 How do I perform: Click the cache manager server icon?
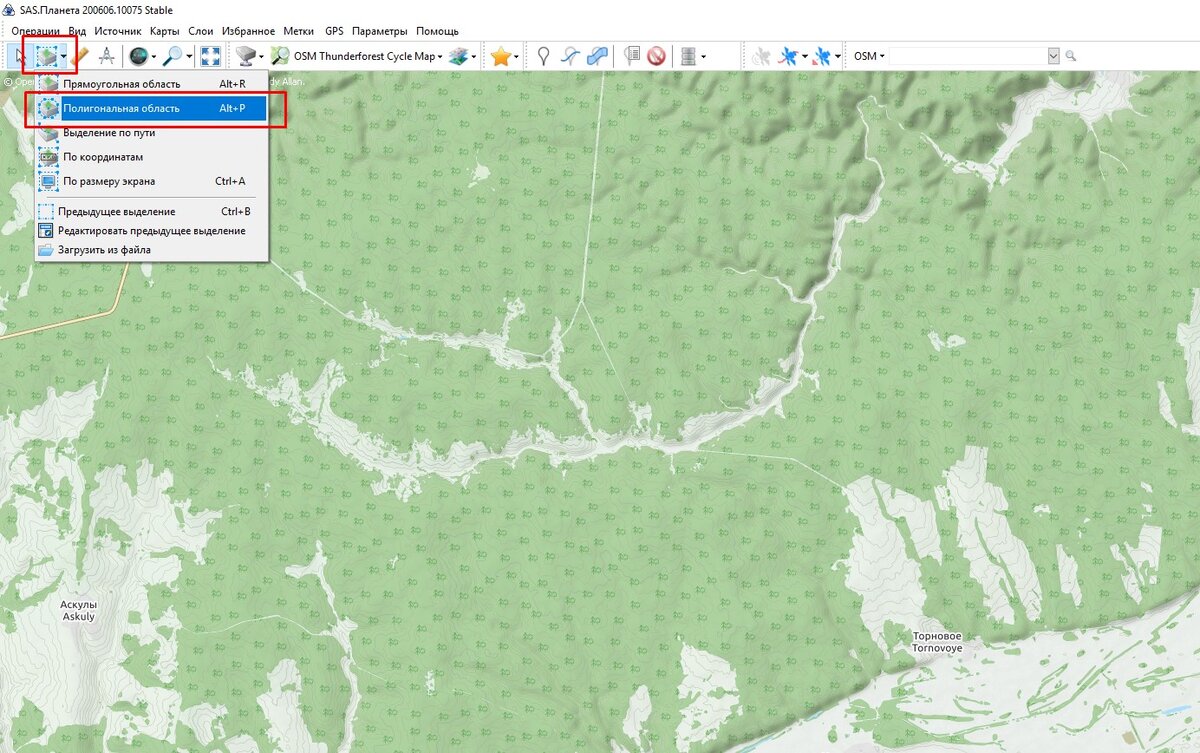[688, 56]
